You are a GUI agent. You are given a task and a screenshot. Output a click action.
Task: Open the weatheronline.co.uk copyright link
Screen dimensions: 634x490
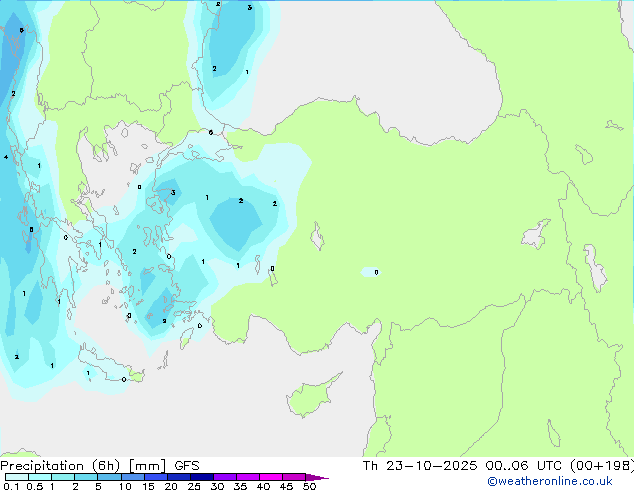550,481
